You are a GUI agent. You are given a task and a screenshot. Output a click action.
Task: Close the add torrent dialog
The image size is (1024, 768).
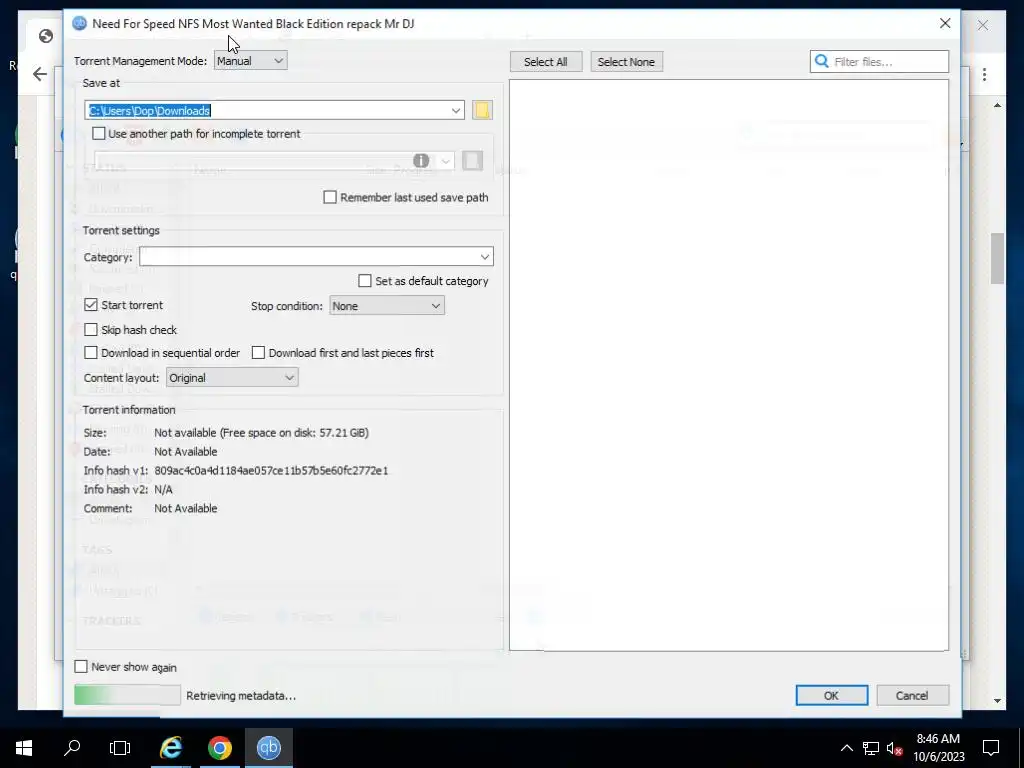coord(945,24)
